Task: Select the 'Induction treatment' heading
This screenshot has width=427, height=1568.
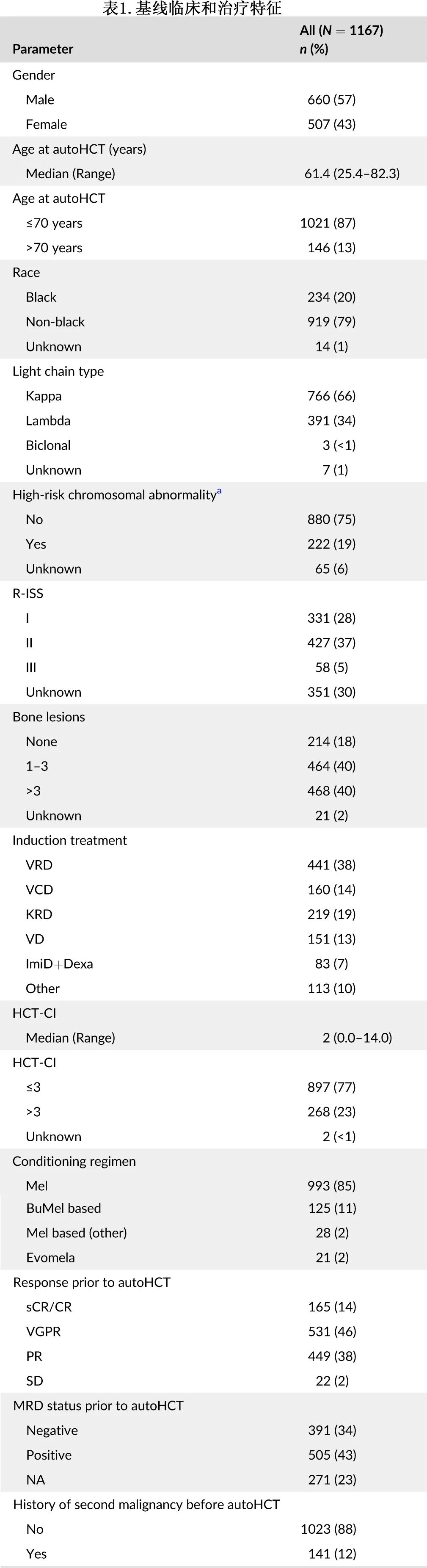Action: [x=69, y=840]
